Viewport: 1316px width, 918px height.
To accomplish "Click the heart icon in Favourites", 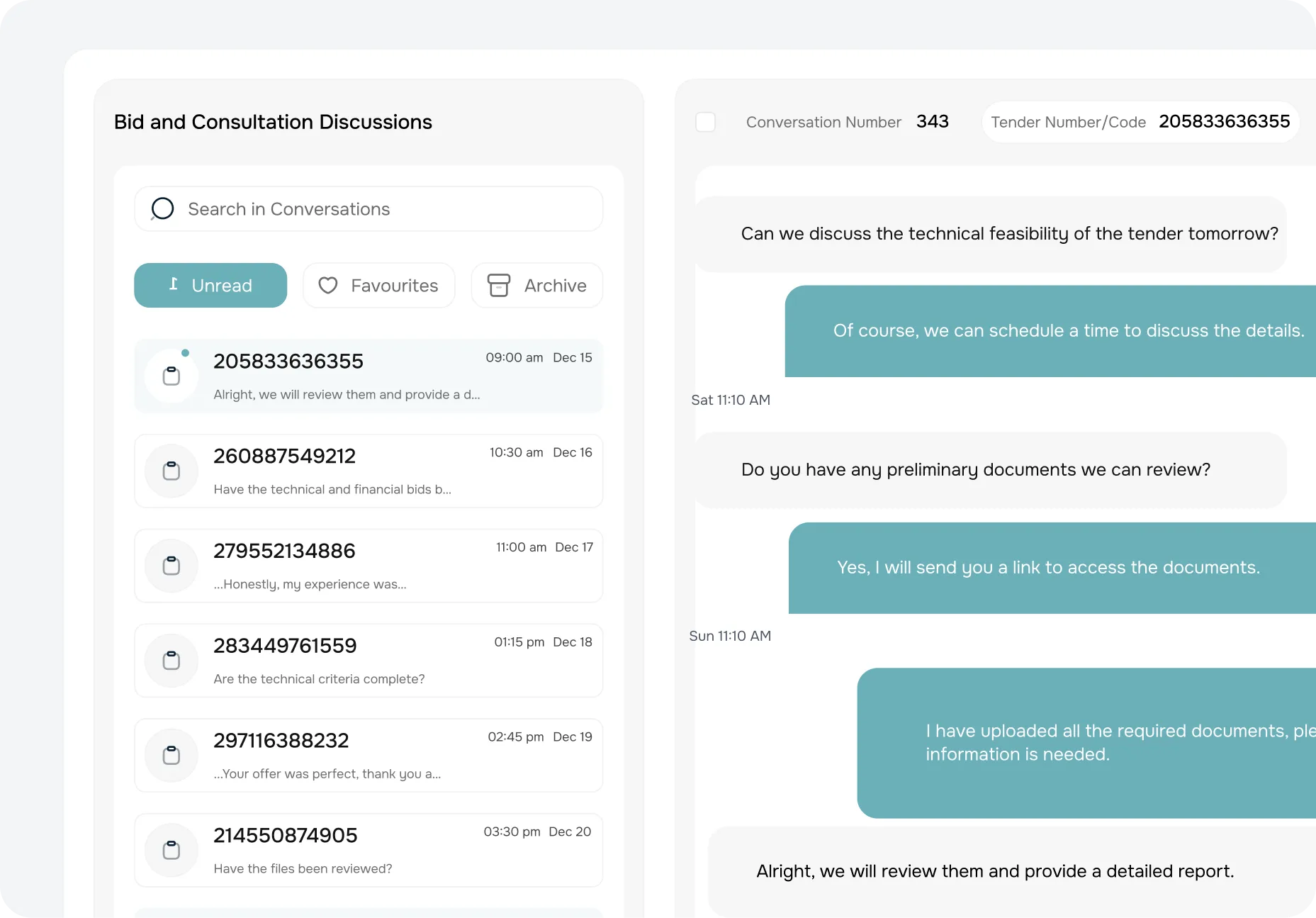I will (x=327, y=285).
